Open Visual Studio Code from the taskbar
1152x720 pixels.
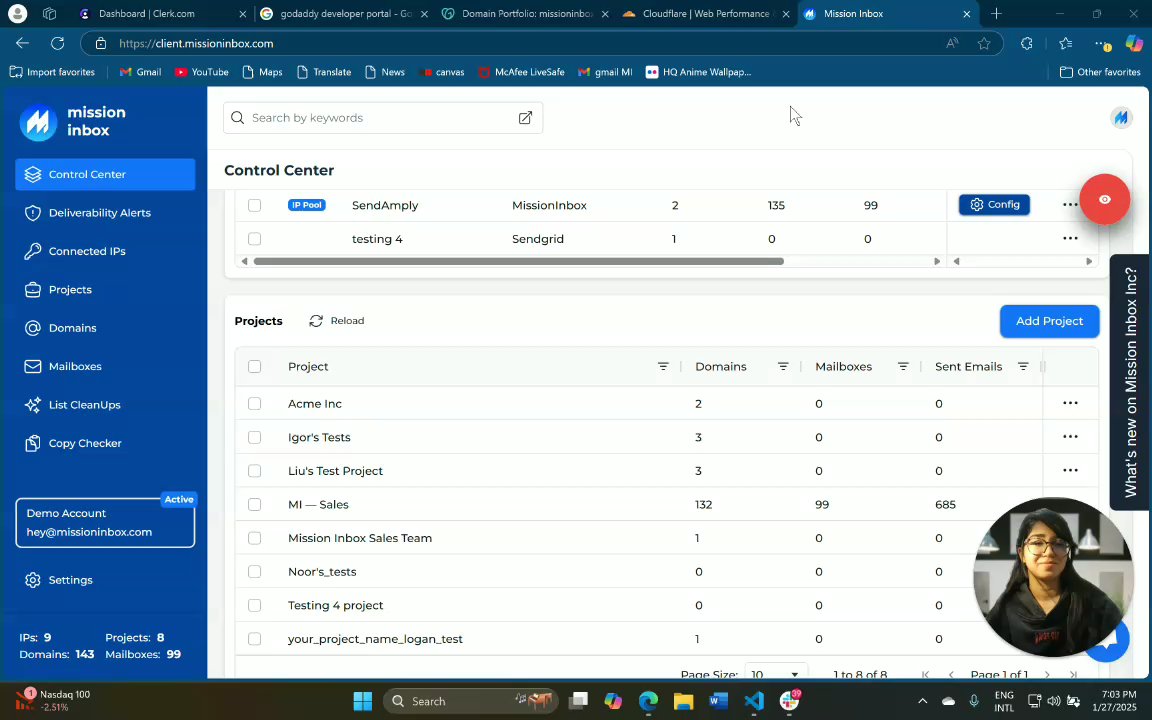(754, 701)
